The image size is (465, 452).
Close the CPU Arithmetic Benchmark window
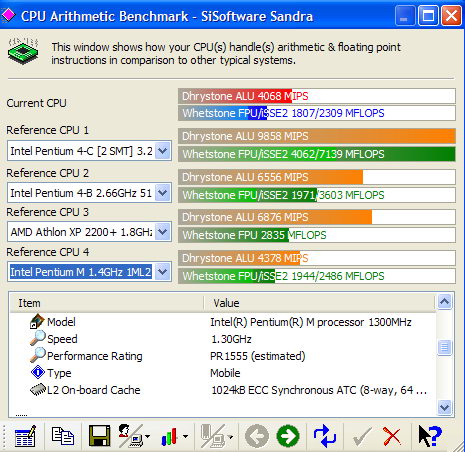coord(451,15)
